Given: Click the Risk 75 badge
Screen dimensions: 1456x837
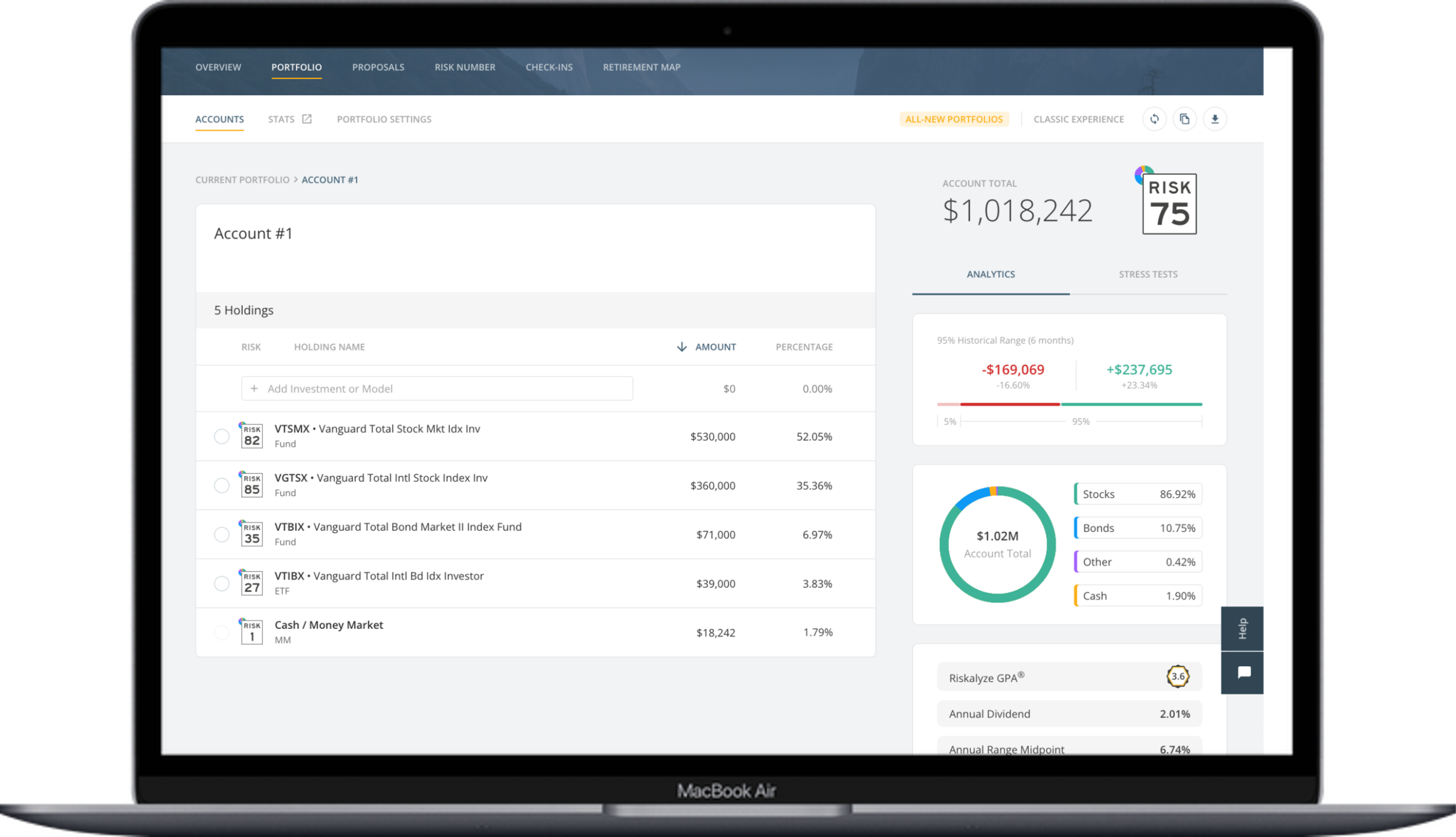Looking at the screenshot, I should [1169, 204].
